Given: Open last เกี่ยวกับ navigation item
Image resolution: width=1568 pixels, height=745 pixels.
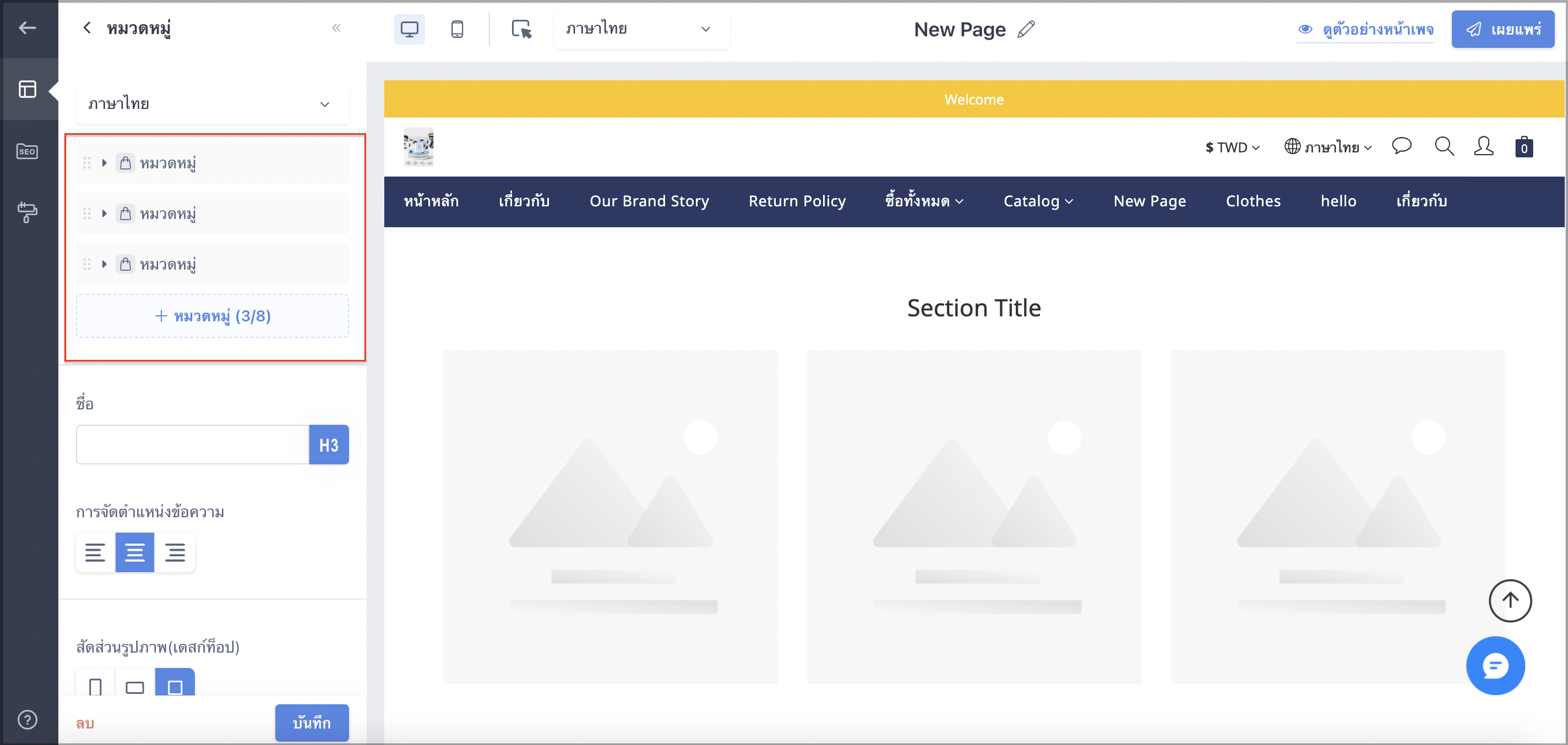Looking at the screenshot, I should (1422, 201).
